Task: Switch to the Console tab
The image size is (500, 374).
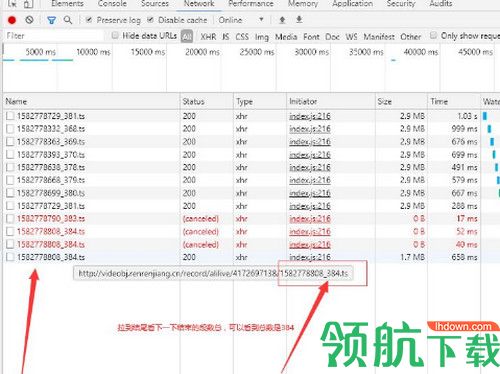Action: point(112,4)
